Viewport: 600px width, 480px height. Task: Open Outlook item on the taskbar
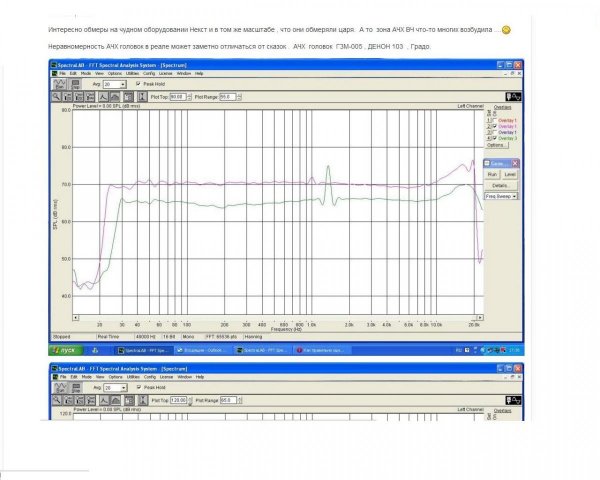click(203, 350)
